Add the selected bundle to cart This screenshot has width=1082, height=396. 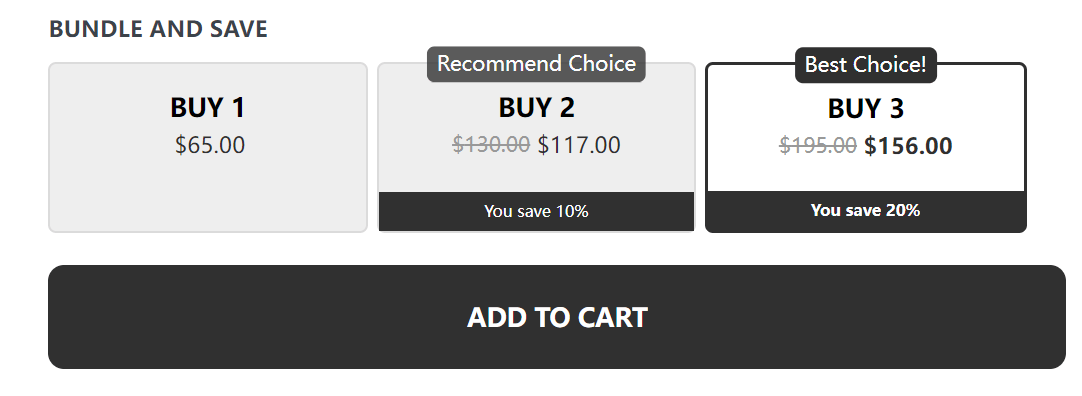tap(557, 317)
